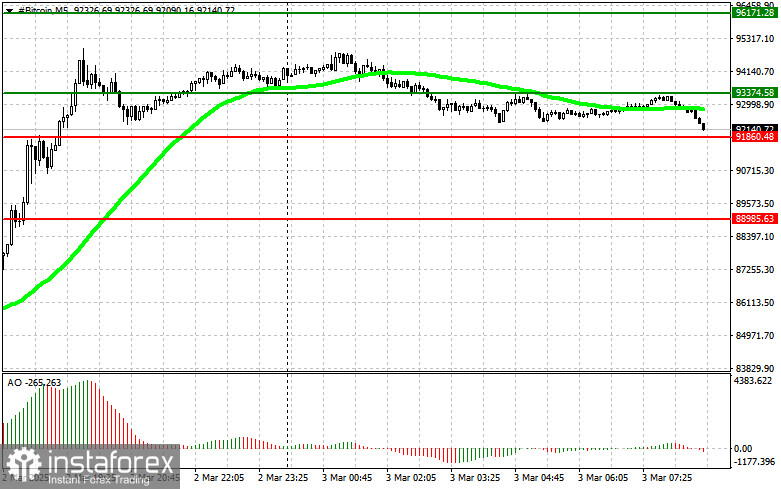
Task: Select the red horizontal line at 88985.63
Action: [x=366, y=219]
